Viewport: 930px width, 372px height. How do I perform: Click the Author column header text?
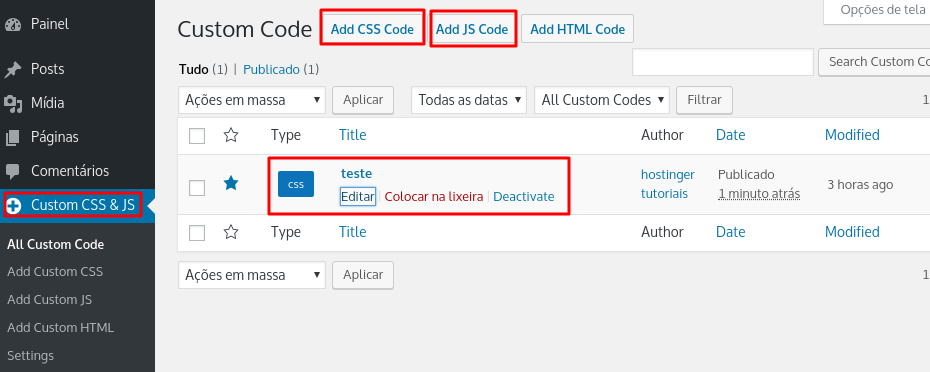663,135
